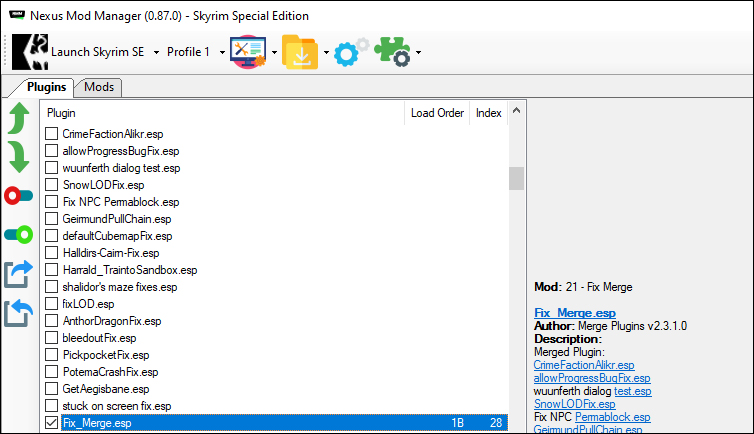
Task: Select the Fix_Merge.esp plugin row name
Action: (97, 423)
